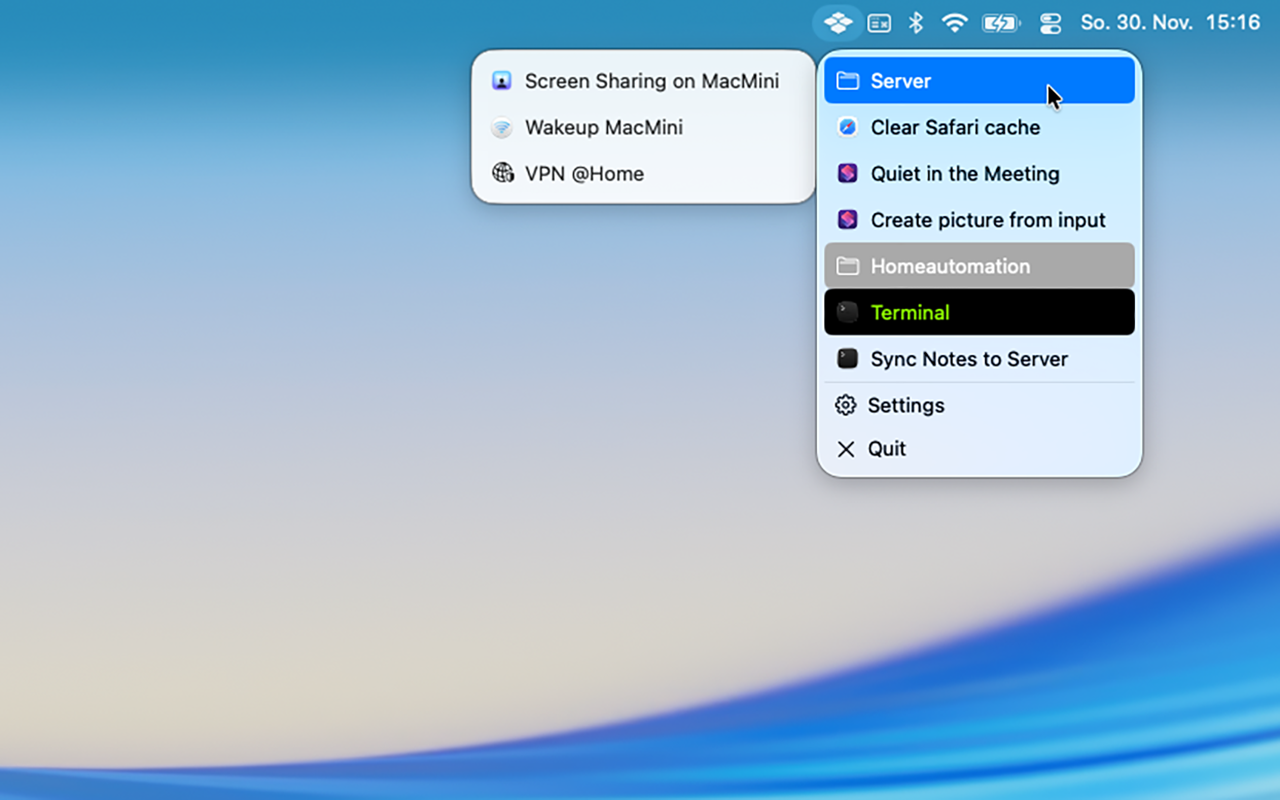Click the Dropbox-style menu bar app icon
The height and width of the screenshot is (800, 1280).
(838, 22)
